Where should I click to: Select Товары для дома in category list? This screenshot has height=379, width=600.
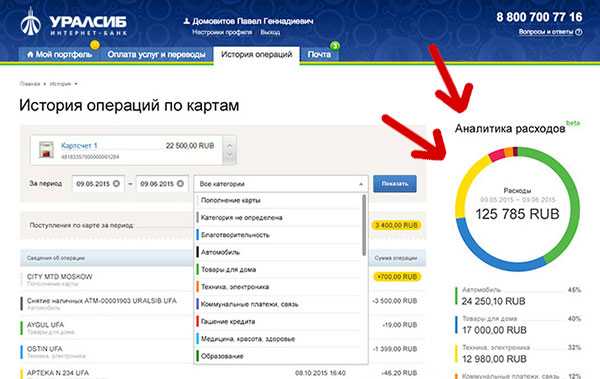[278, 270]
